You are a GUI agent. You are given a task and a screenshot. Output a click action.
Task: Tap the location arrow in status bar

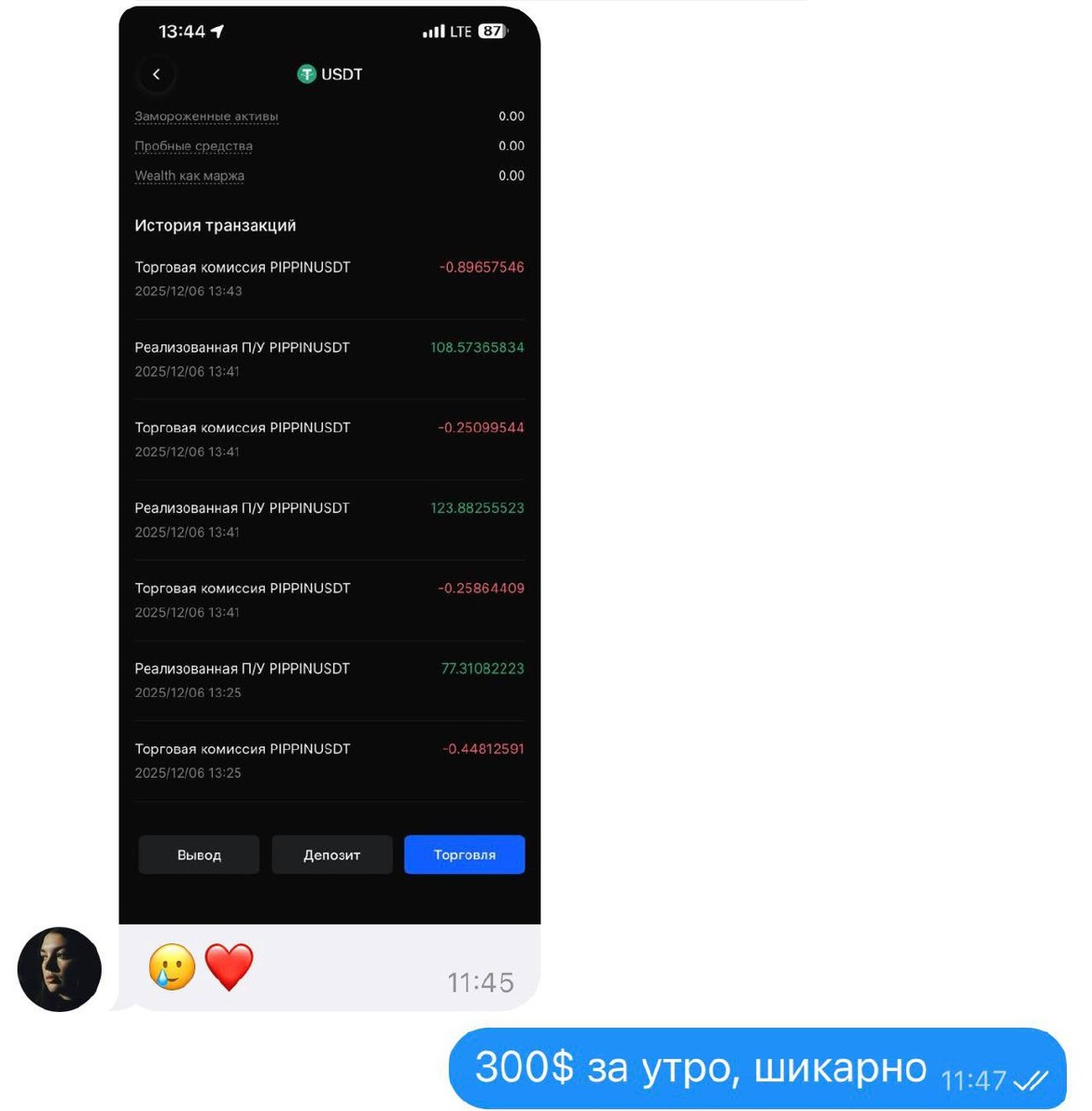pos(217,31)
